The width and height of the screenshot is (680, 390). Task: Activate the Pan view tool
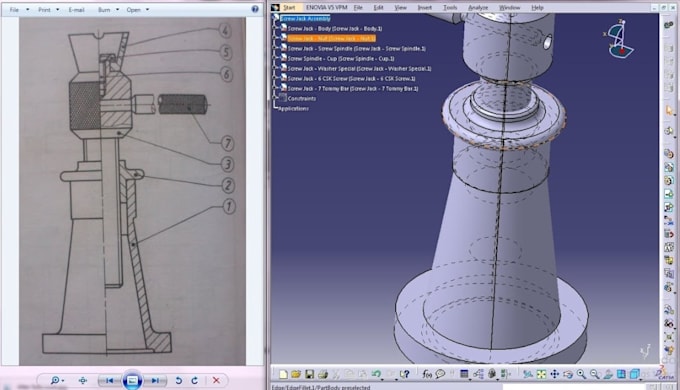(x=555, y=374)
